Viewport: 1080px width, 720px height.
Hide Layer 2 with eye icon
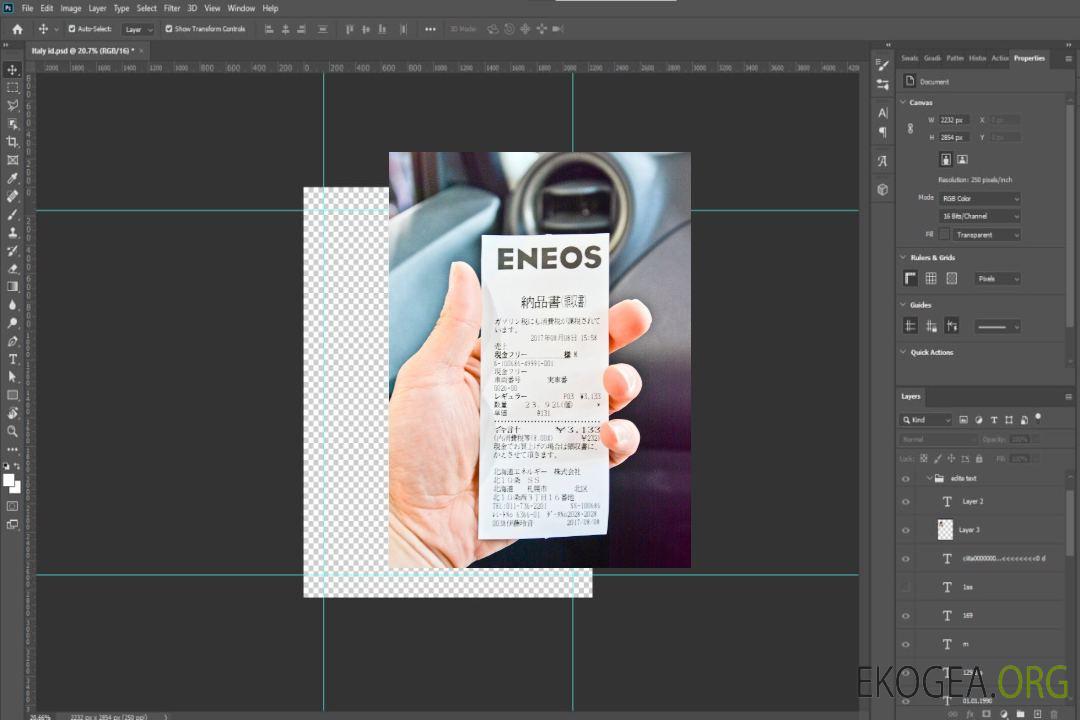[x=906, y=502]
